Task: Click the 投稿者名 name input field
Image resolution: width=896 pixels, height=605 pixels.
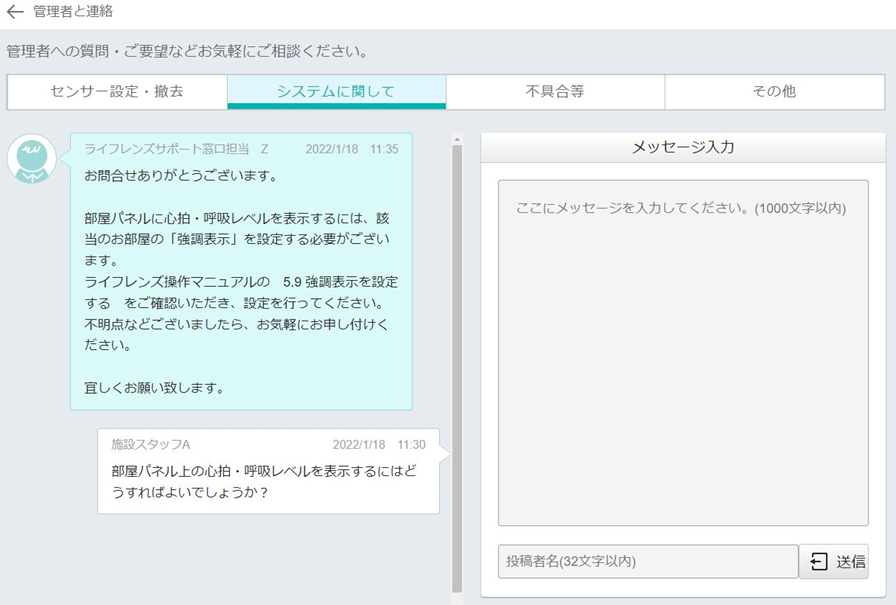Action: (x=648, y=562)
